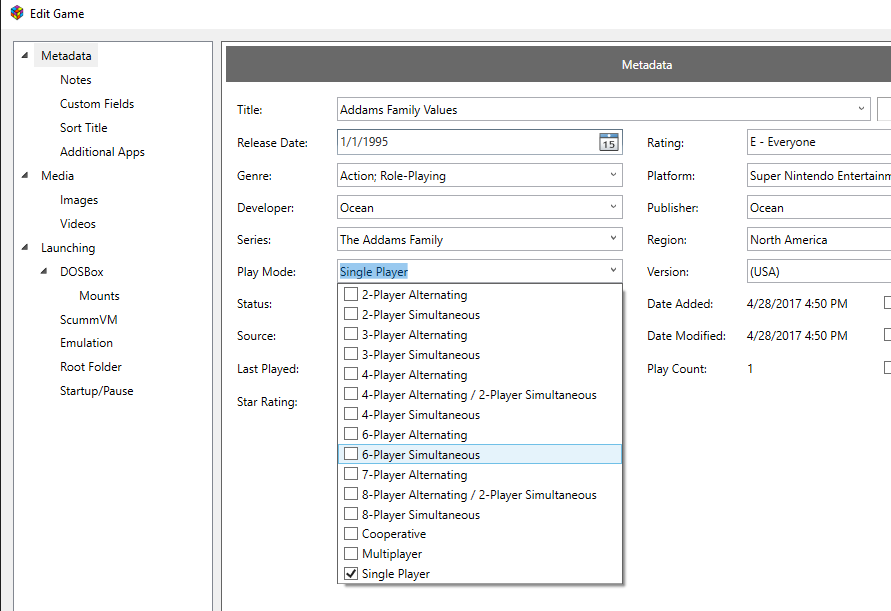
Task: Tick 4-Player Alternating / 2-Player Simultaneous
Action: point(351,394)
